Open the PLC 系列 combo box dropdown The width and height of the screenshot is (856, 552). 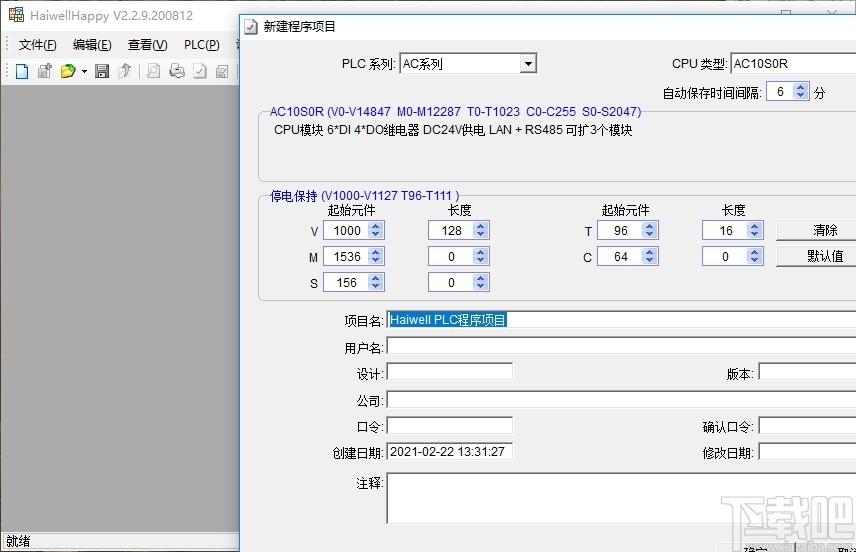click(x=528, y=64)
